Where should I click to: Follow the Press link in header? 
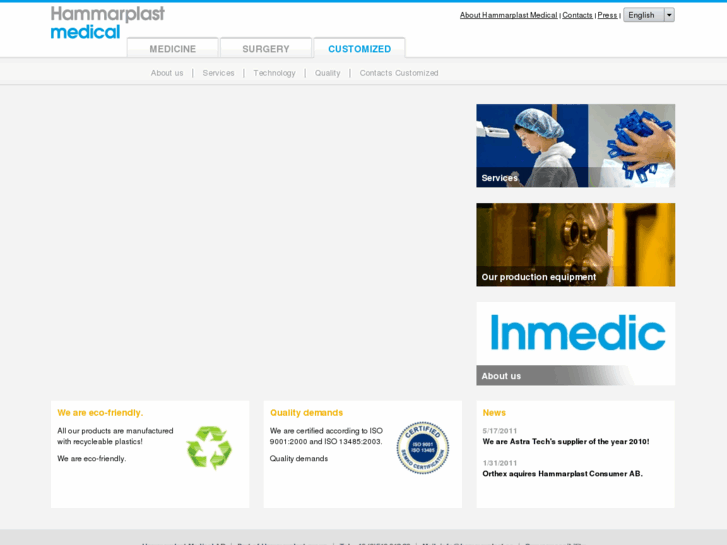click(607, 15)
